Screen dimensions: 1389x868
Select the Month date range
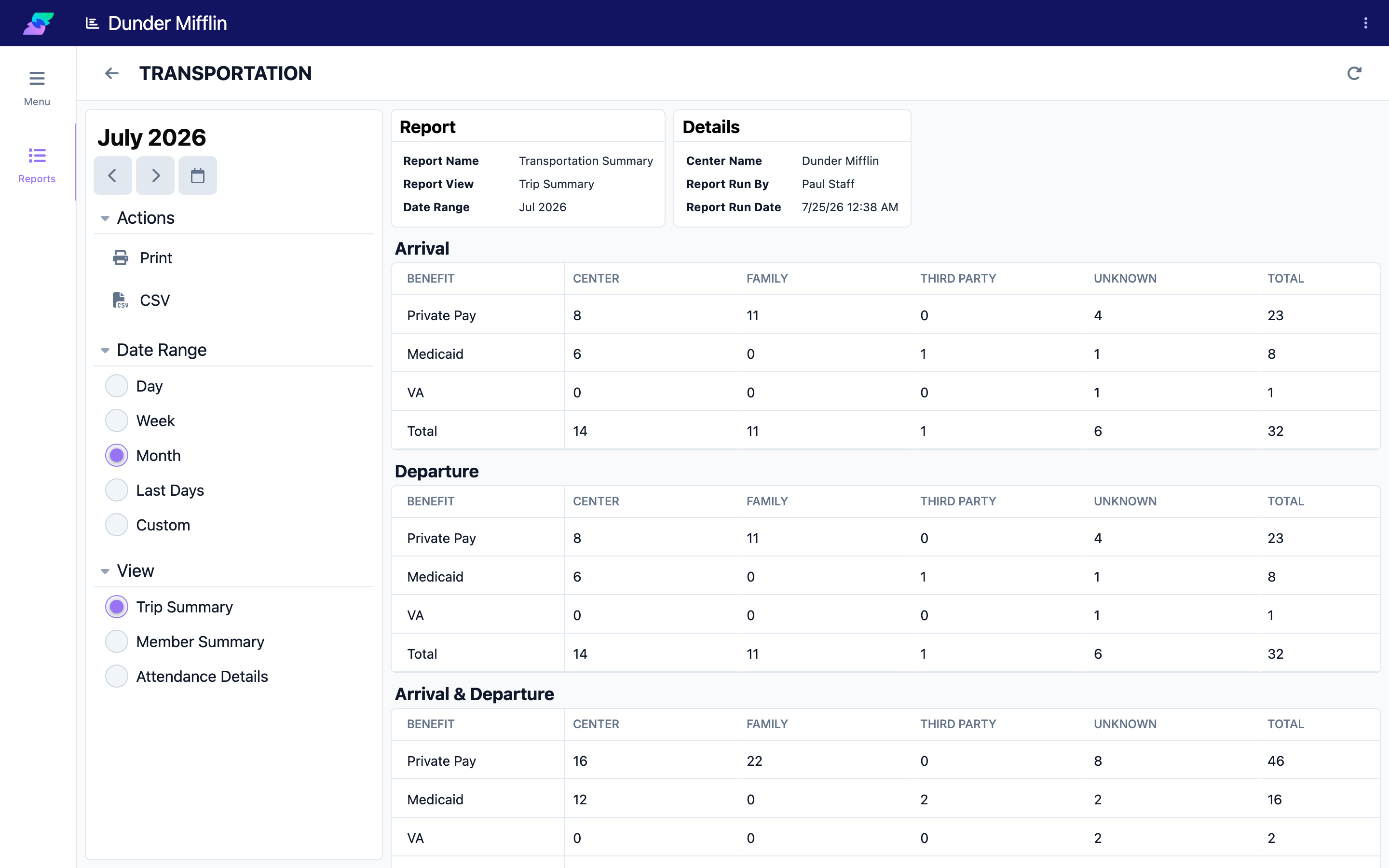pos(117,455)
